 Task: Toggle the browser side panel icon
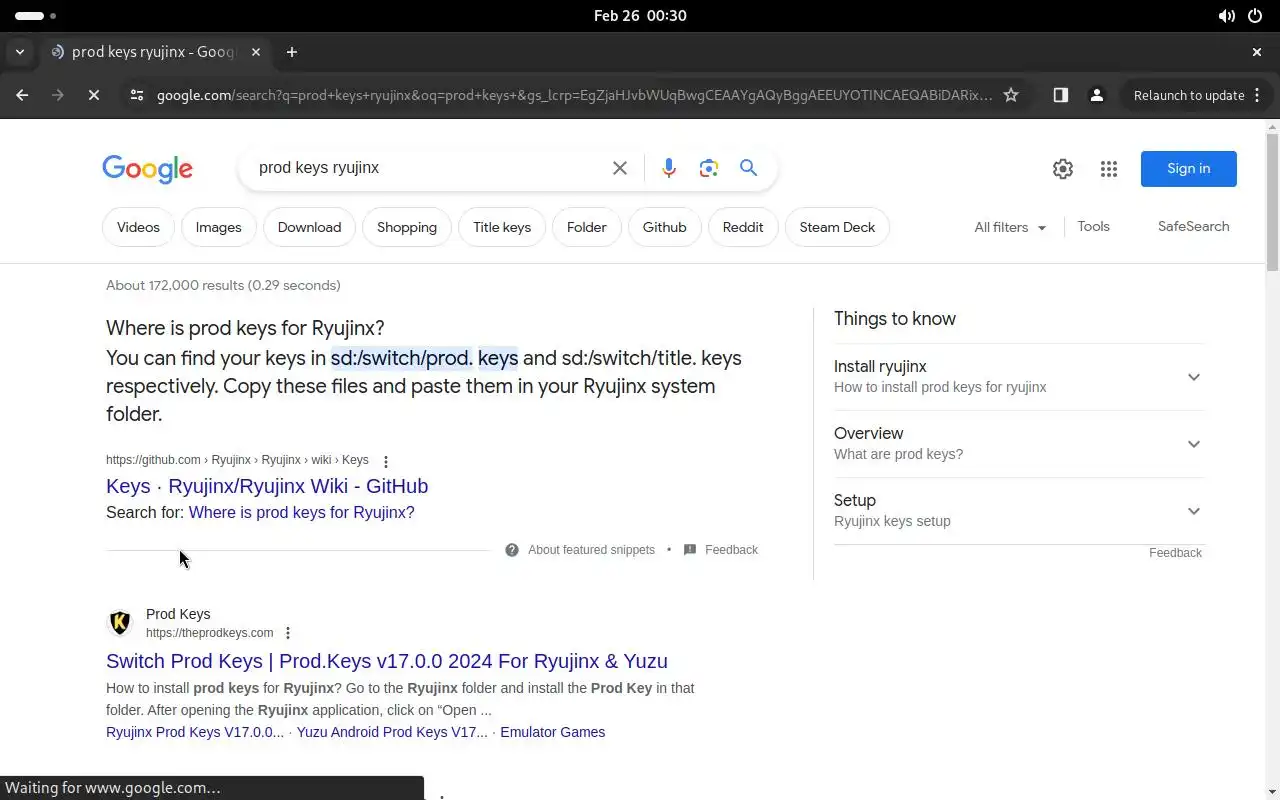1061,95
